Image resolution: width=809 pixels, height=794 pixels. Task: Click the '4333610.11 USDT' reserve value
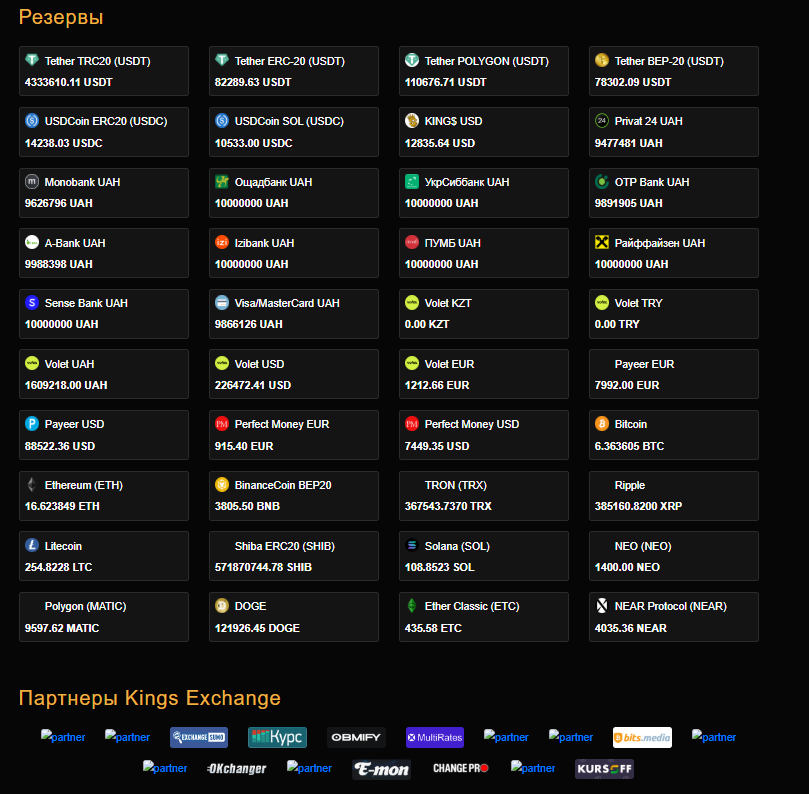69,82
